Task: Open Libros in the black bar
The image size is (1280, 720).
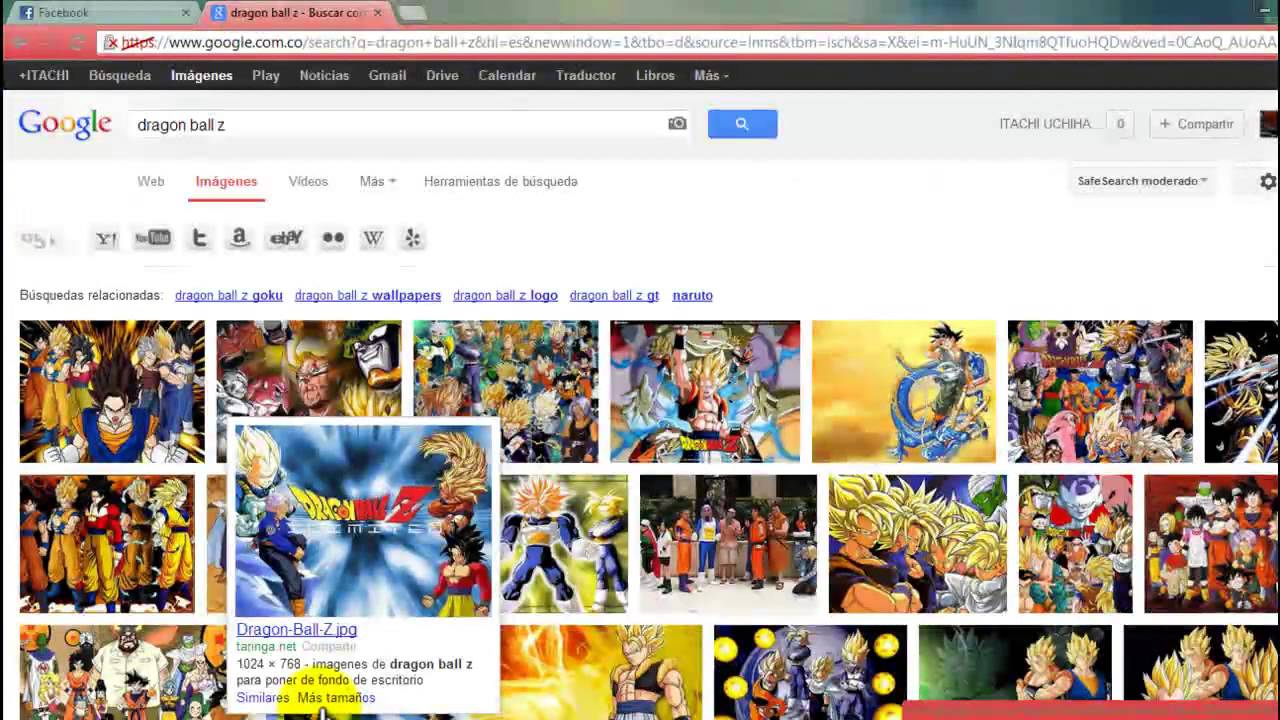Action: pyautogui.click(x=655, y=75)
